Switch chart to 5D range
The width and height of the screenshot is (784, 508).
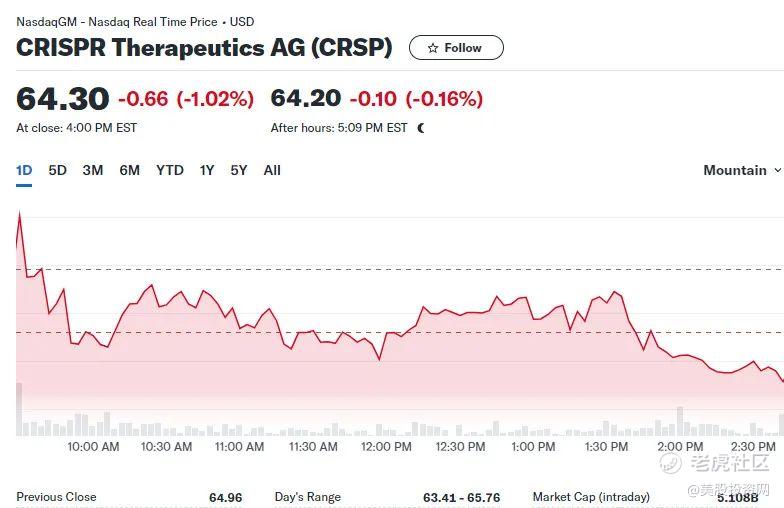pos(58,170)
